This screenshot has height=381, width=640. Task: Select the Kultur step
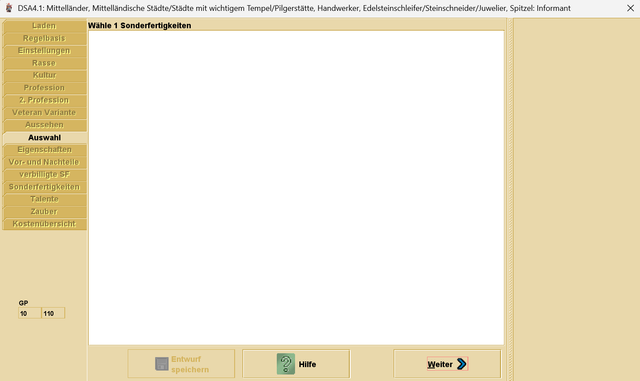point(44,75)
